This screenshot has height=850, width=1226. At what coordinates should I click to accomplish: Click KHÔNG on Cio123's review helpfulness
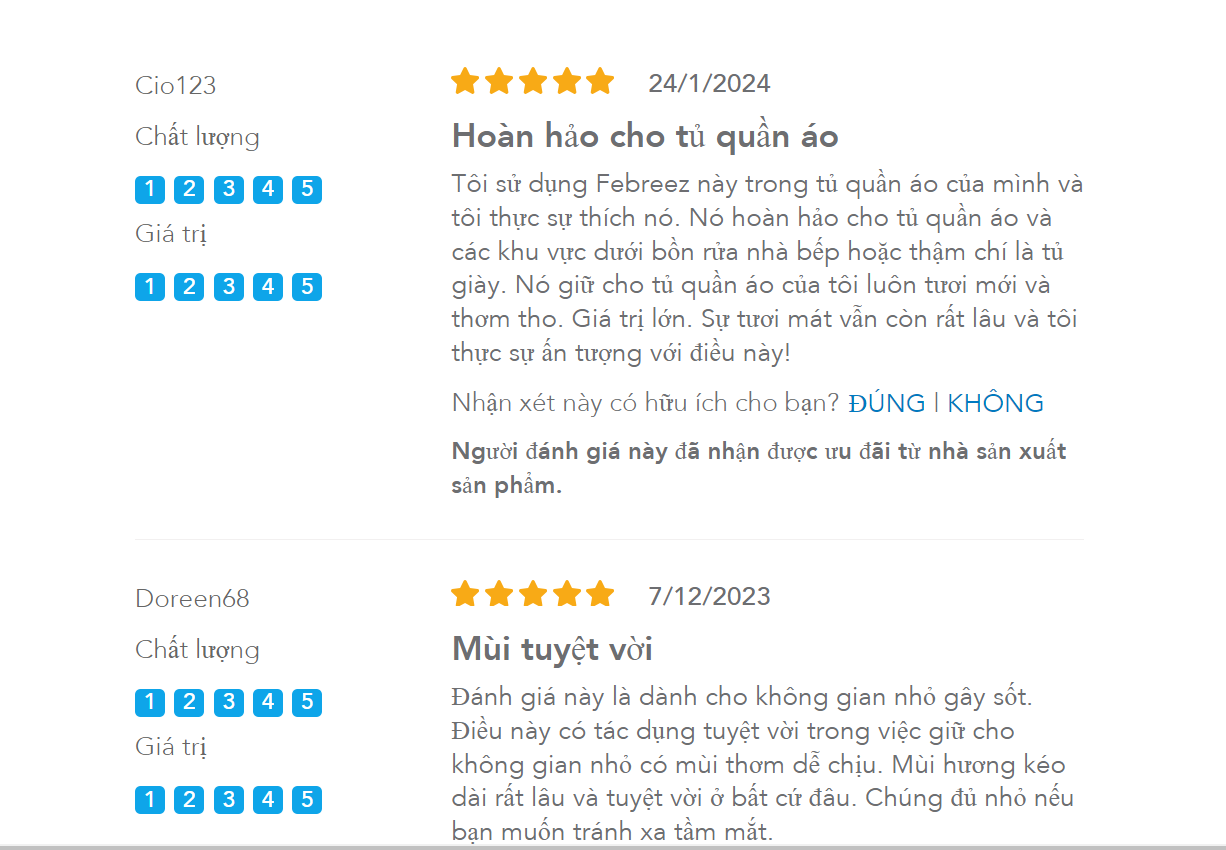coord(995,403)
